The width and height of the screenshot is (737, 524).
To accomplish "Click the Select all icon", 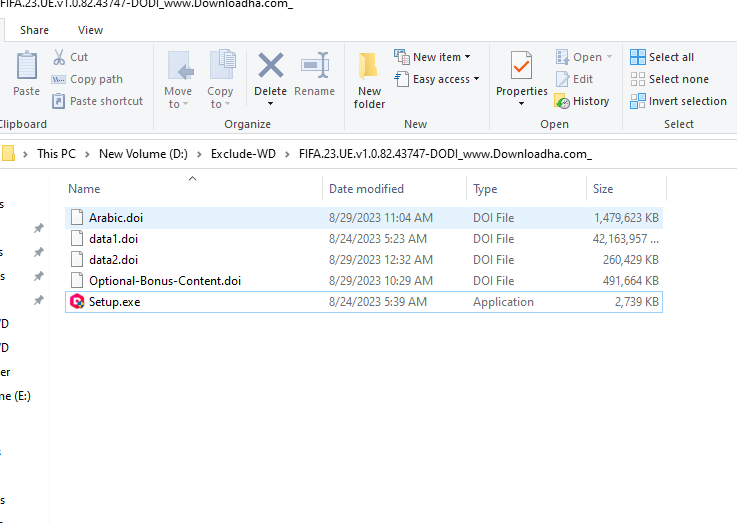I will tap(638, 57).
